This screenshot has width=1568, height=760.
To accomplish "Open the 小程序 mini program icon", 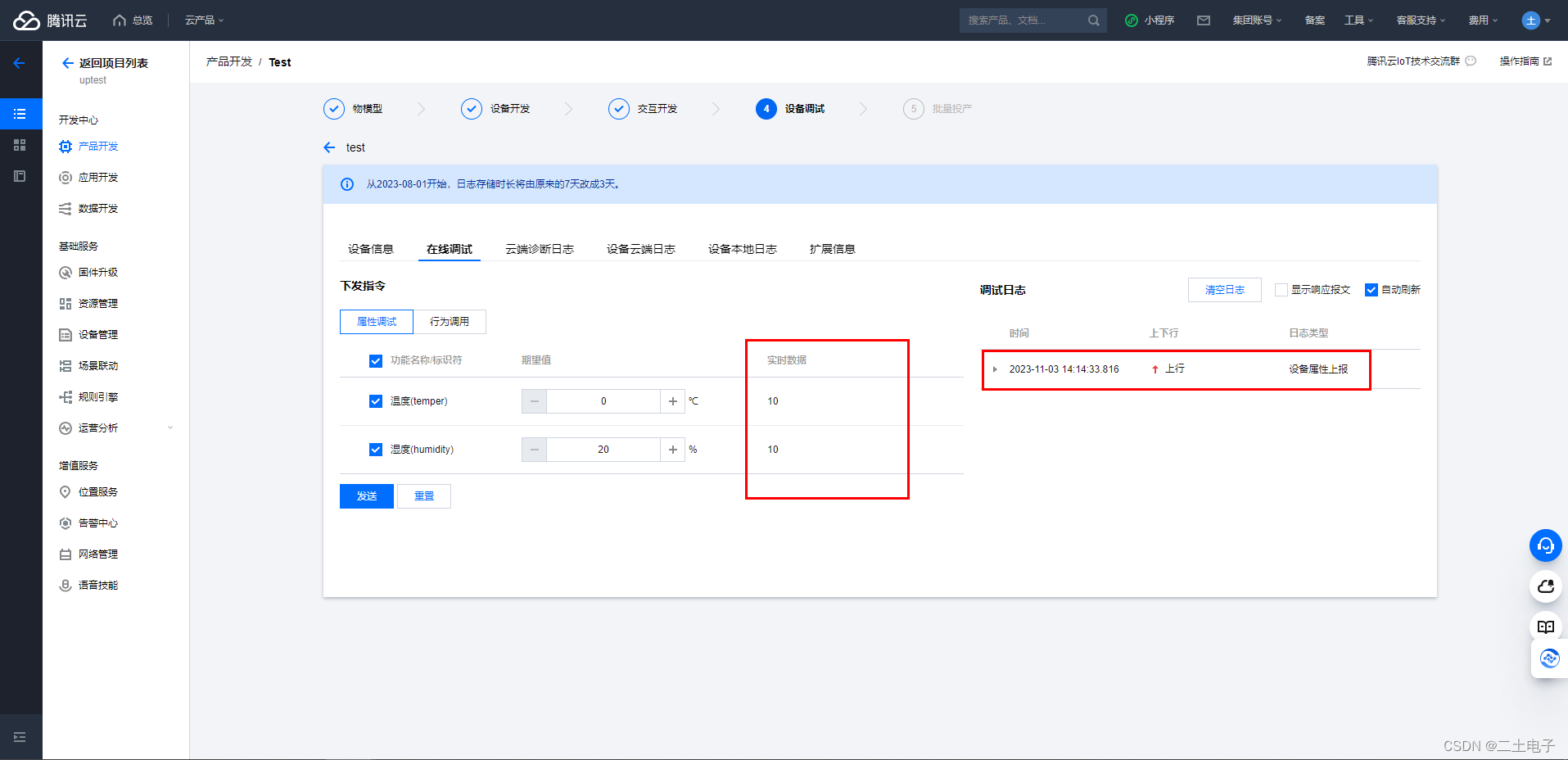I will click(1132, 20).
